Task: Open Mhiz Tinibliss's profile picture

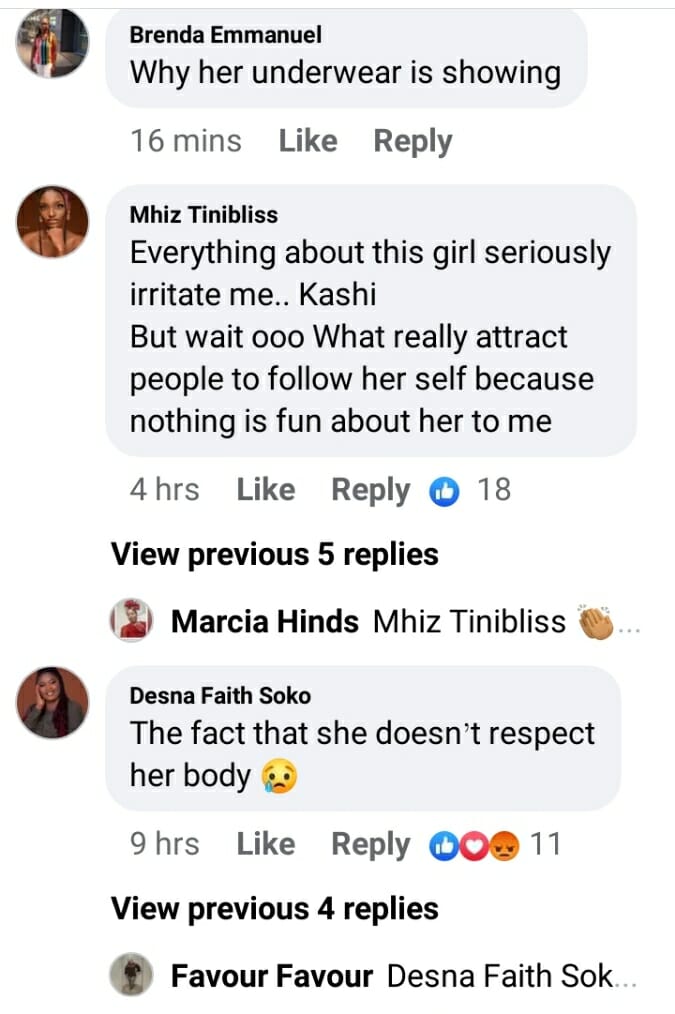Action: (52, 221)
